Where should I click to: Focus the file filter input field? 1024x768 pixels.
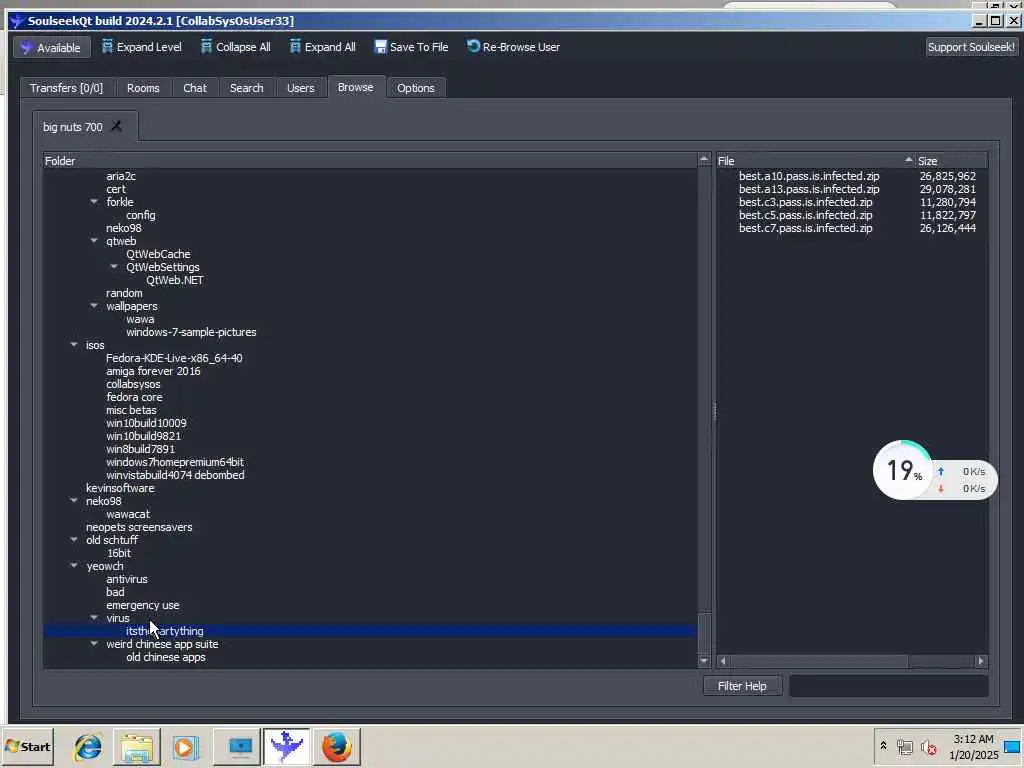click(x=888, y=686)
